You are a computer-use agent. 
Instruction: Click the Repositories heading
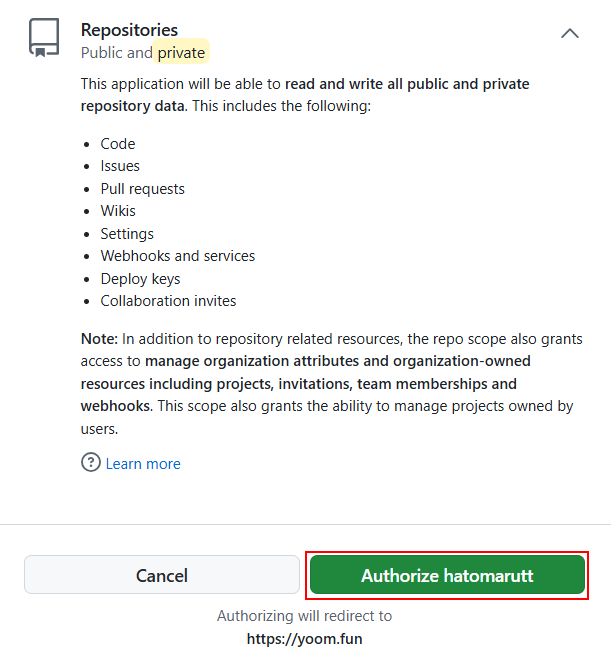(129, 30)
